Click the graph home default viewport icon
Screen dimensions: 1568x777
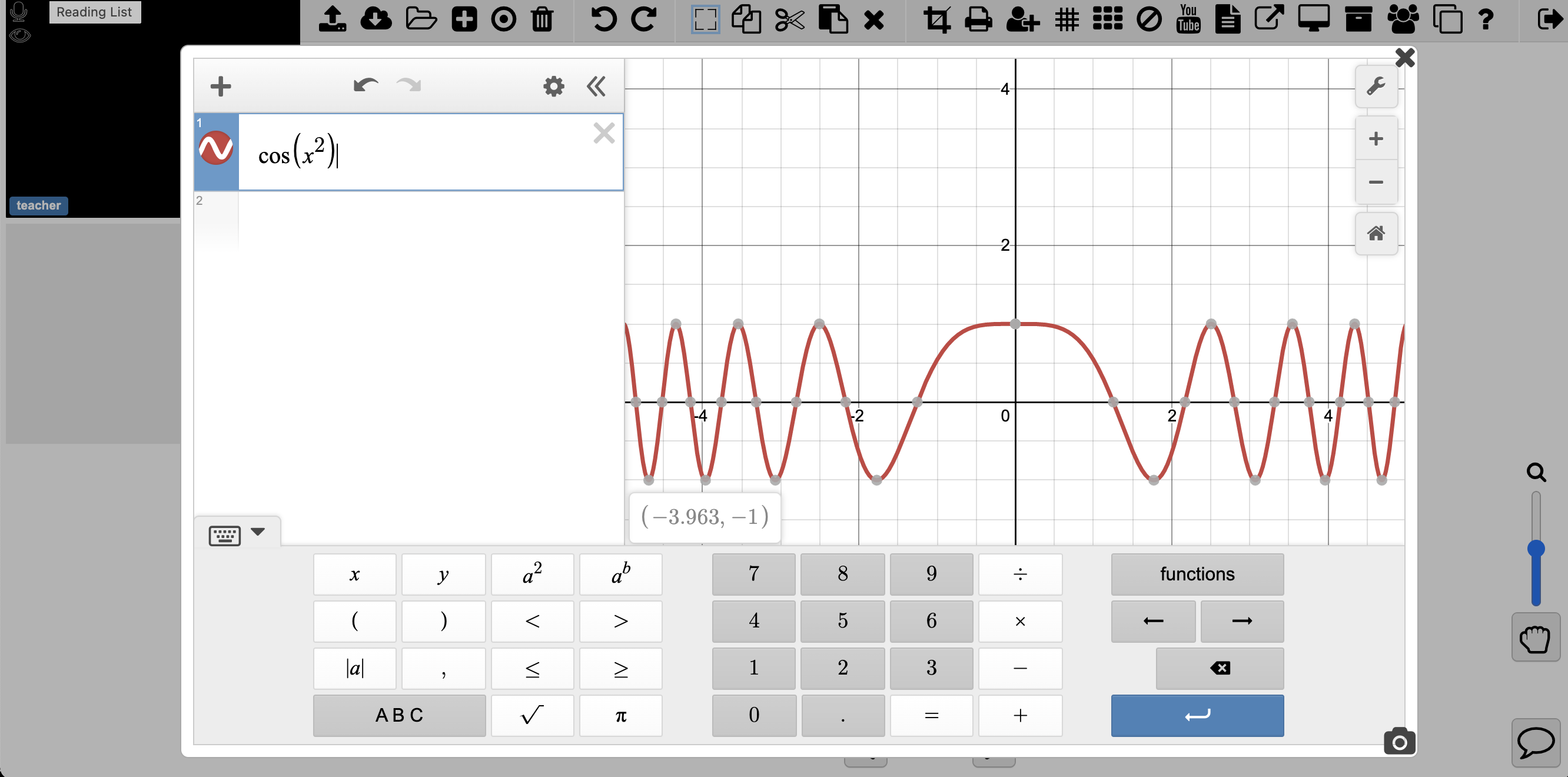[x=1376, y=233]
